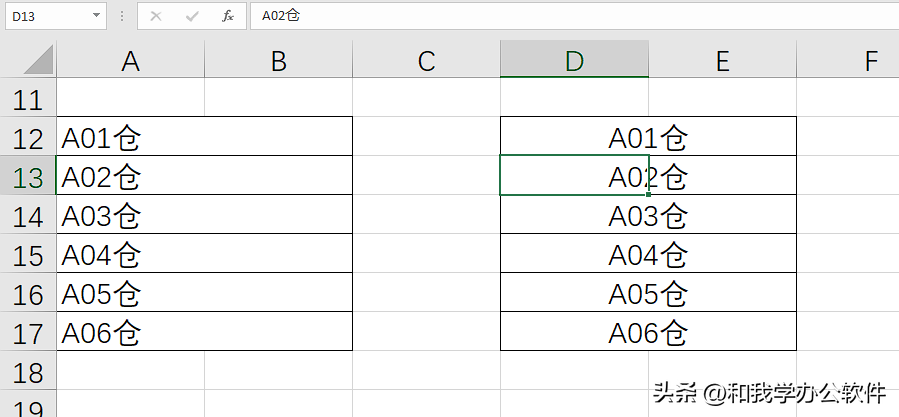The image size is (899, 417).
Task: Select column C header
Action: [x=426, y=60]
